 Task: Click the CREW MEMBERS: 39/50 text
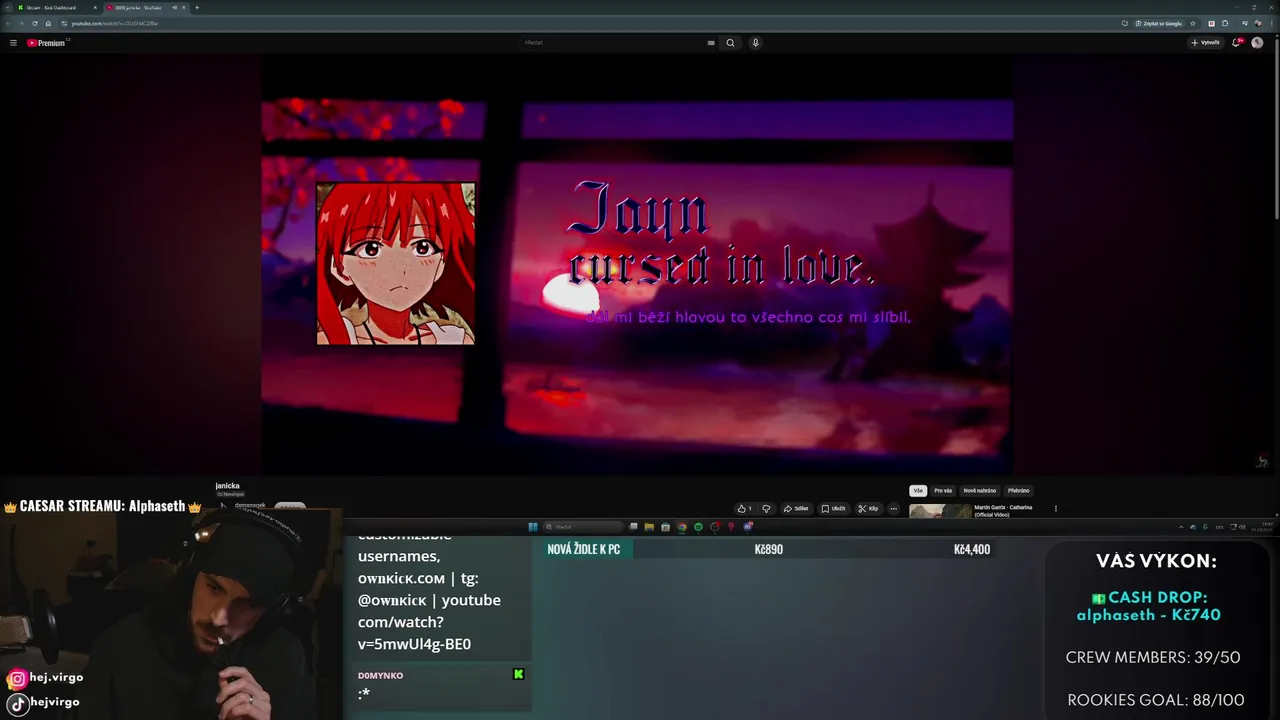[x=1152, y=658]
